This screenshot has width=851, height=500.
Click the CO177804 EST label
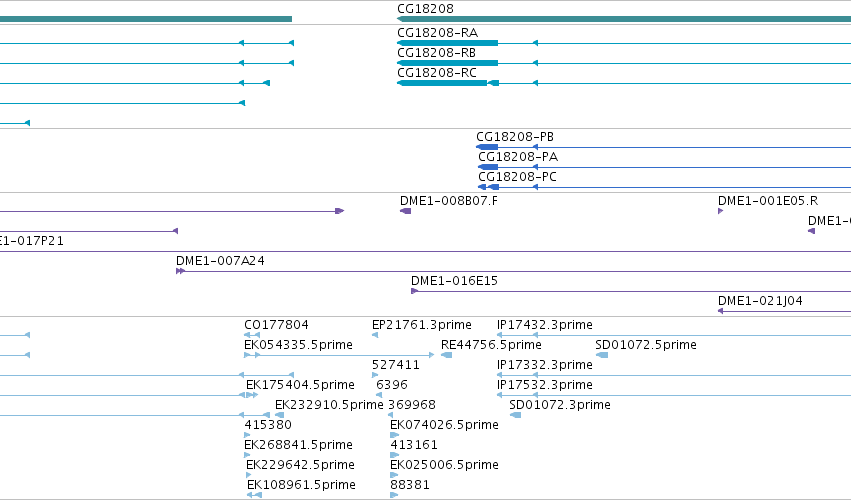[x=276, y=325]
